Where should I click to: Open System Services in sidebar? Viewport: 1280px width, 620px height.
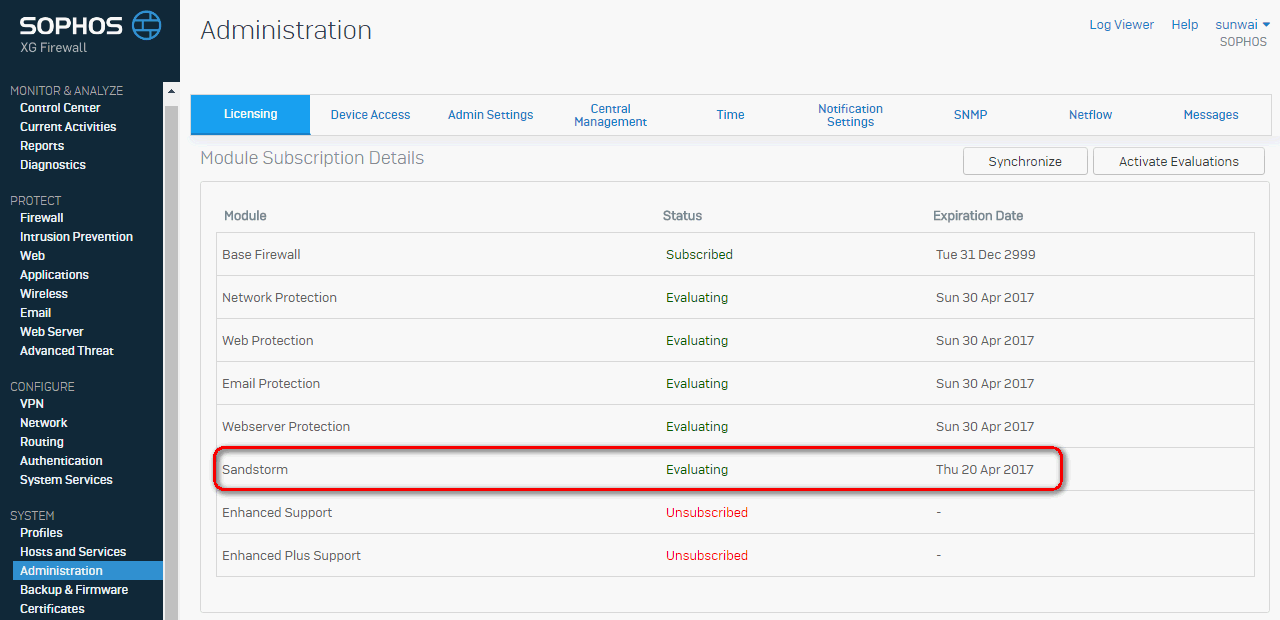[66, 480]
